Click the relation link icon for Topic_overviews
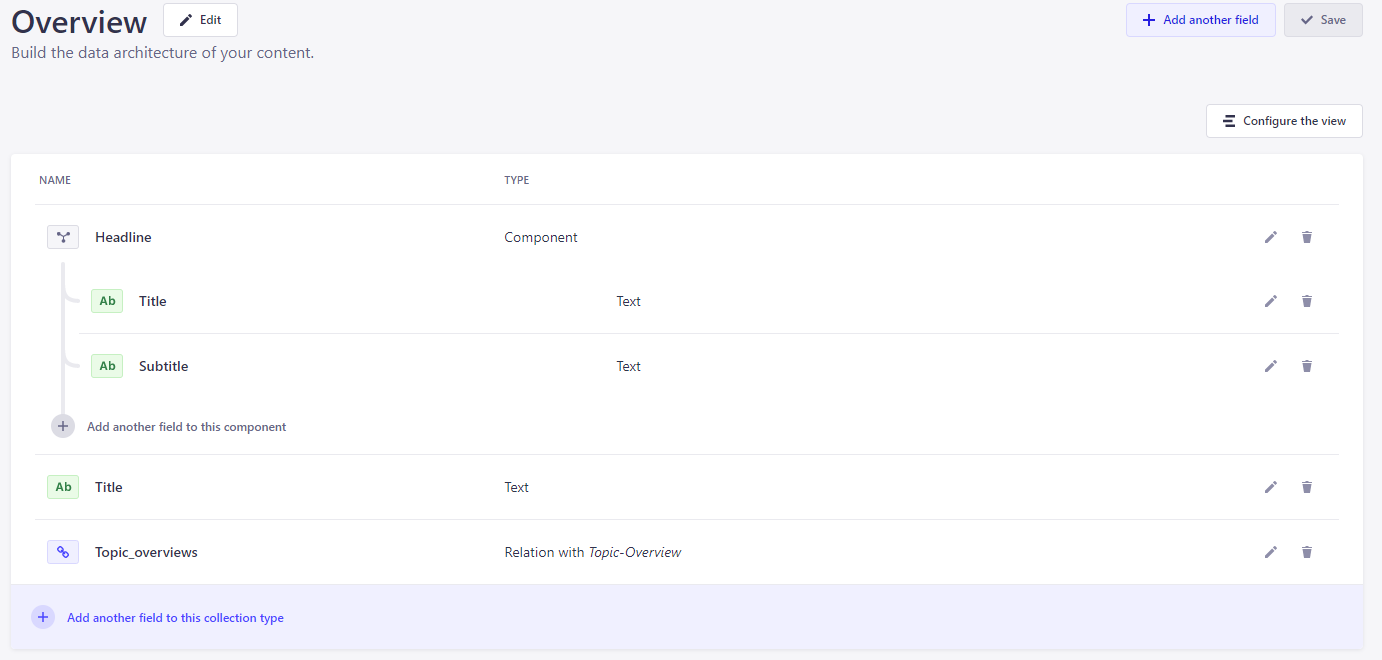 (63, 552)
